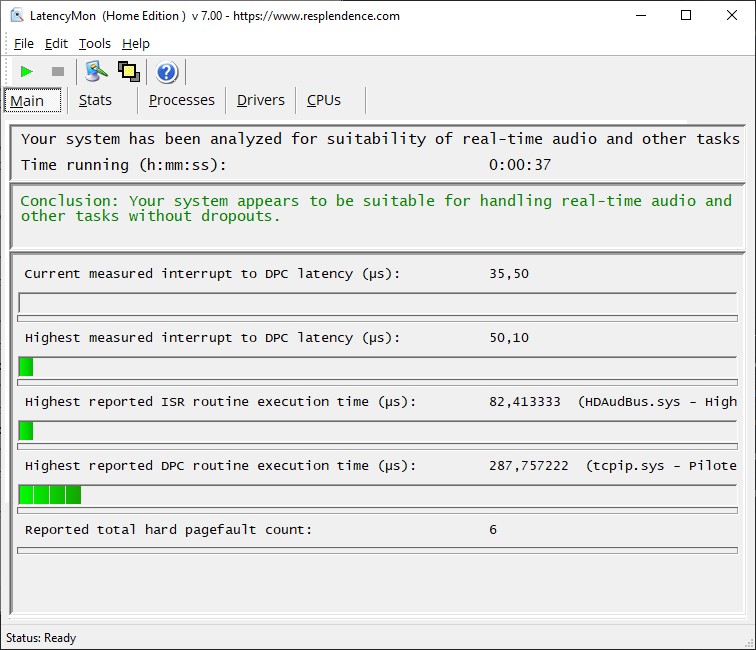The image size is (756, 650).
Task: Switch to the Drivers tab
Action: (x=261, y=100)
